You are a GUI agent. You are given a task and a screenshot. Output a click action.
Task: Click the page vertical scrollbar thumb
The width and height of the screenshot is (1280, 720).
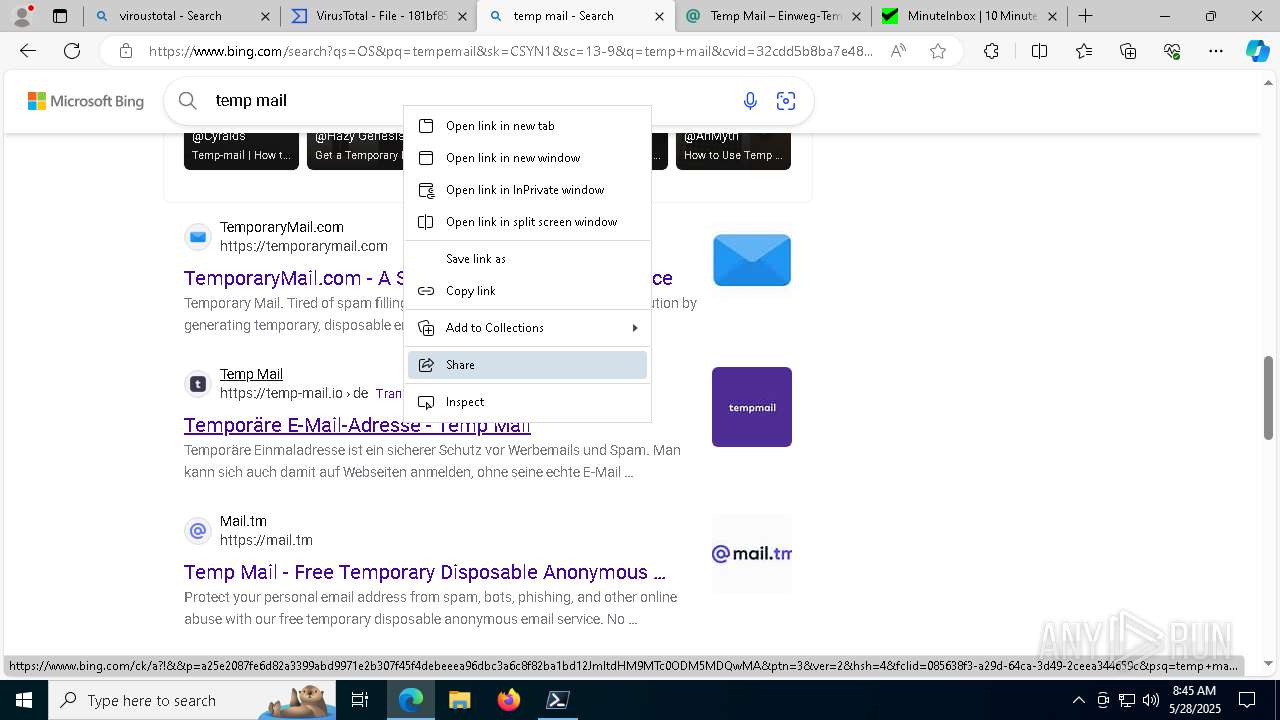point(1269,398)
